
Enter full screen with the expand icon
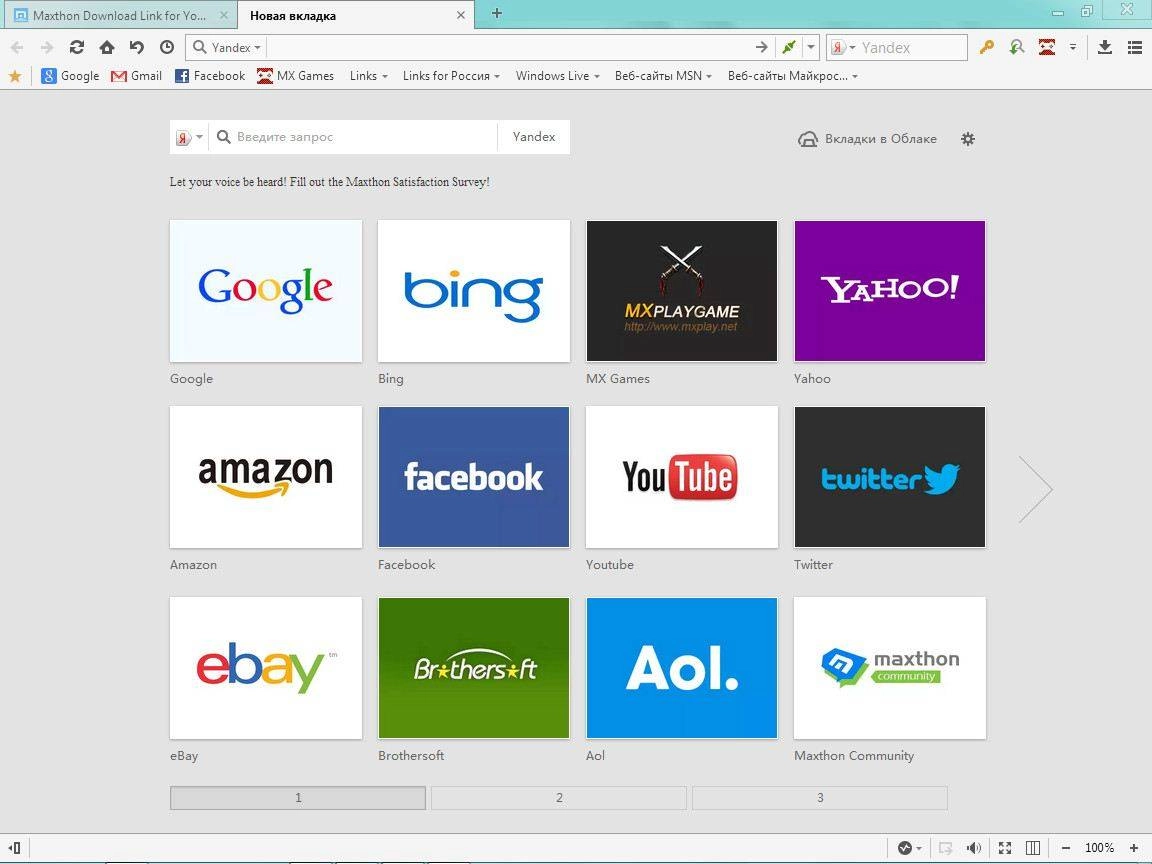tap(1005, 848)
